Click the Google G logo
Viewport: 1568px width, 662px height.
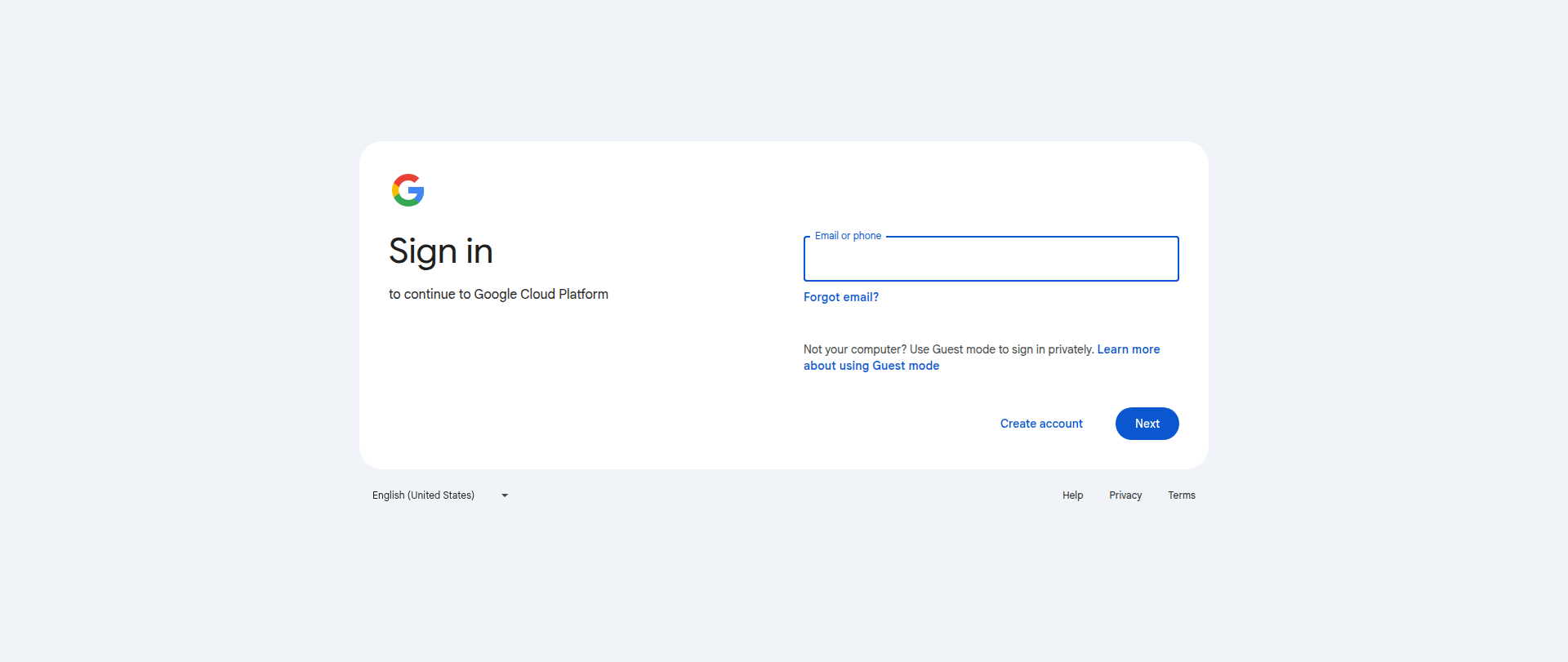tap(408, 190)
